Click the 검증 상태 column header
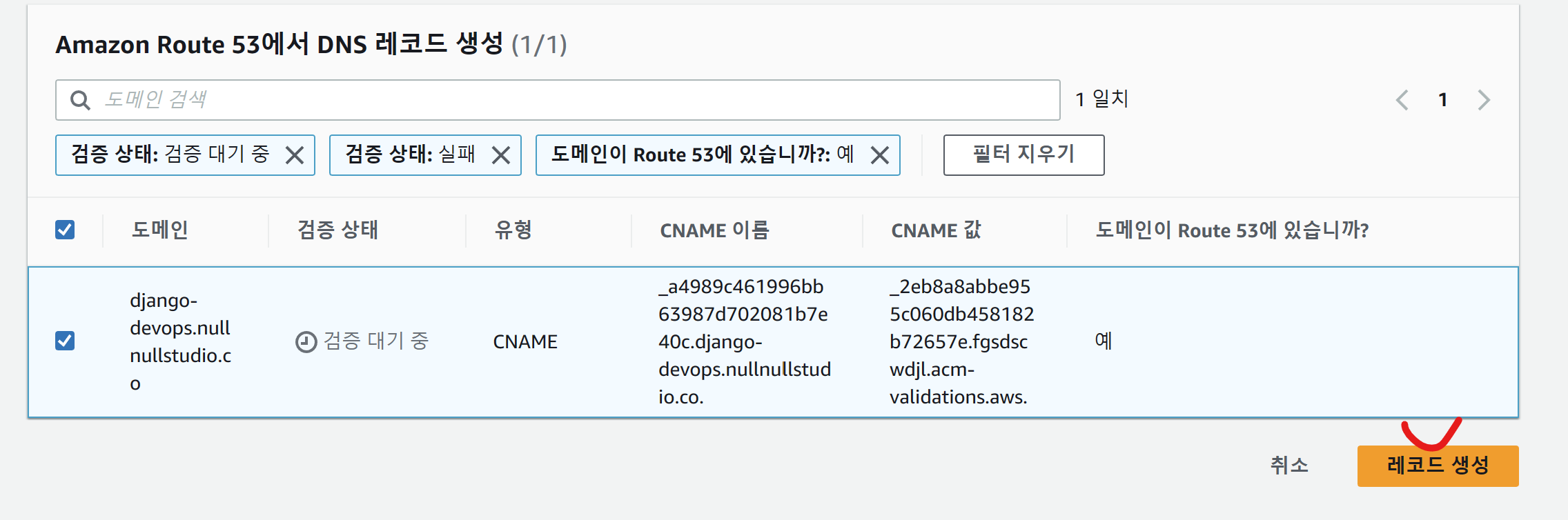This screenshot has width=1568, height=520. tap(337, 230)
